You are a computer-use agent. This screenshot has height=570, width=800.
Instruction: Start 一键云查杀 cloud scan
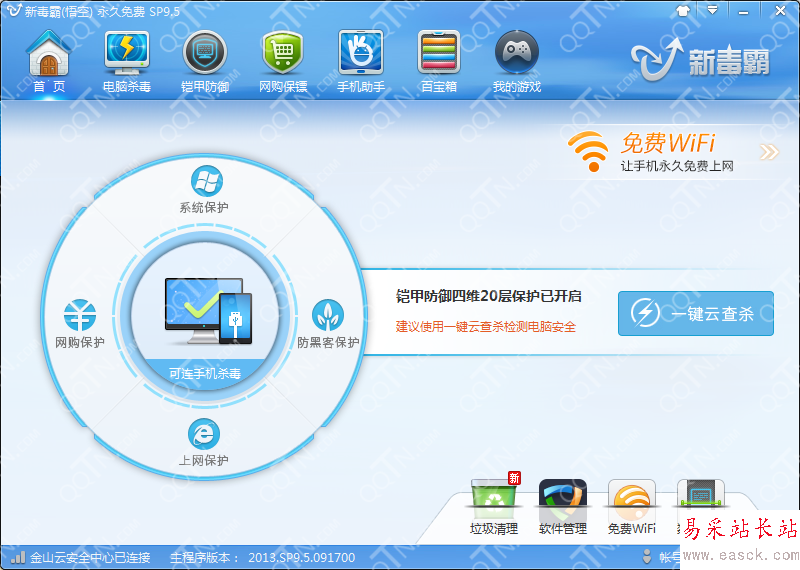coord(695,313)
